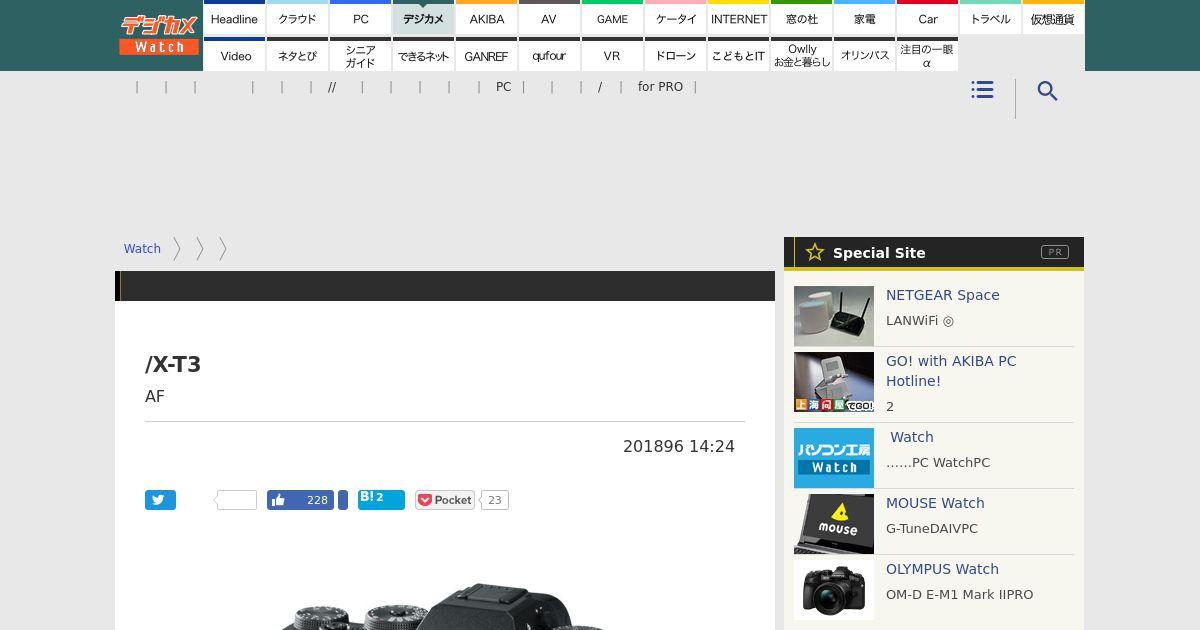Open the ドローン tab
The width and height of the screenshot is (1200, 630).
[675, 55]
